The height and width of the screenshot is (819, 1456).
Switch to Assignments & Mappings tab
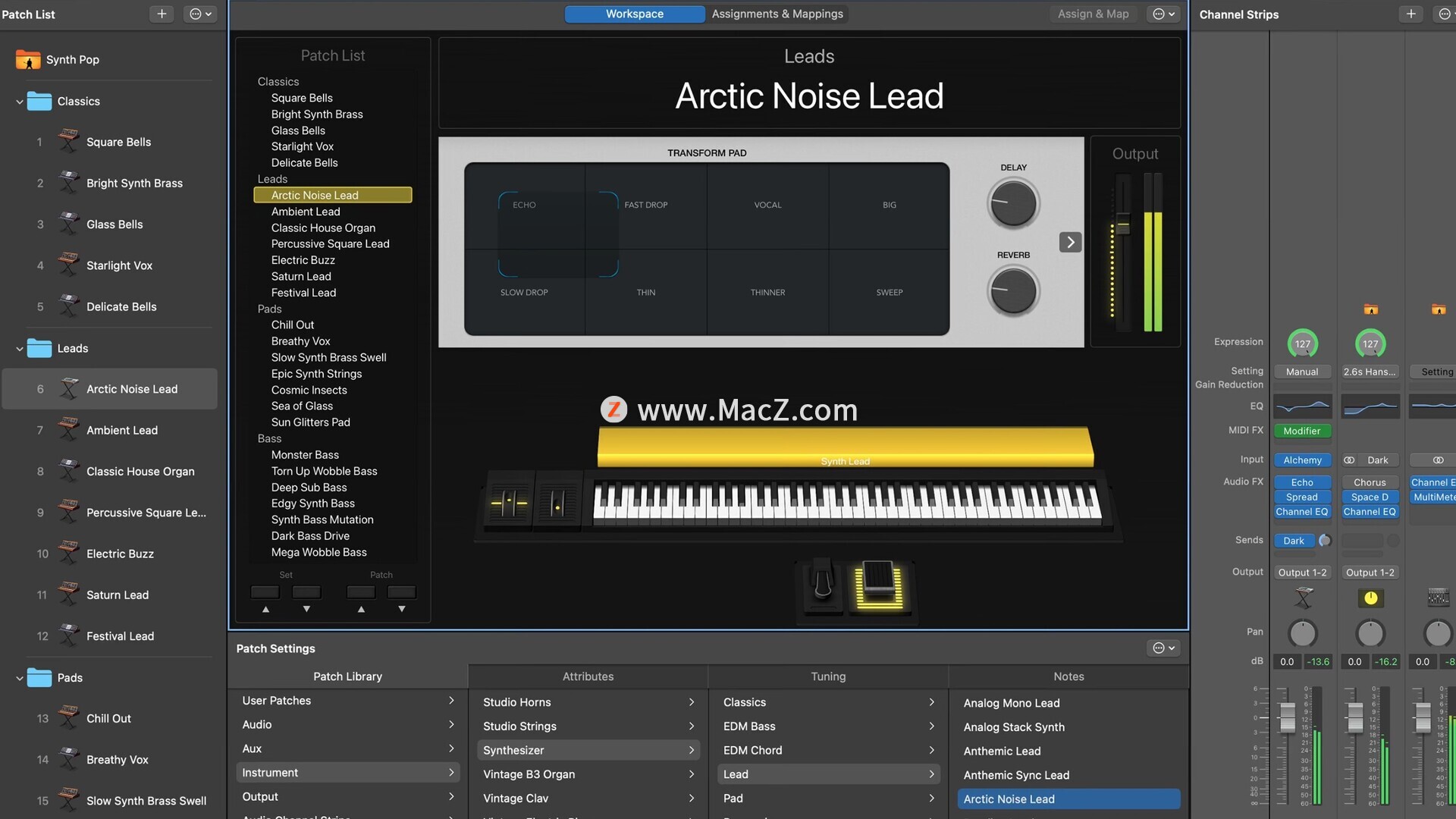tap(777, 14)
